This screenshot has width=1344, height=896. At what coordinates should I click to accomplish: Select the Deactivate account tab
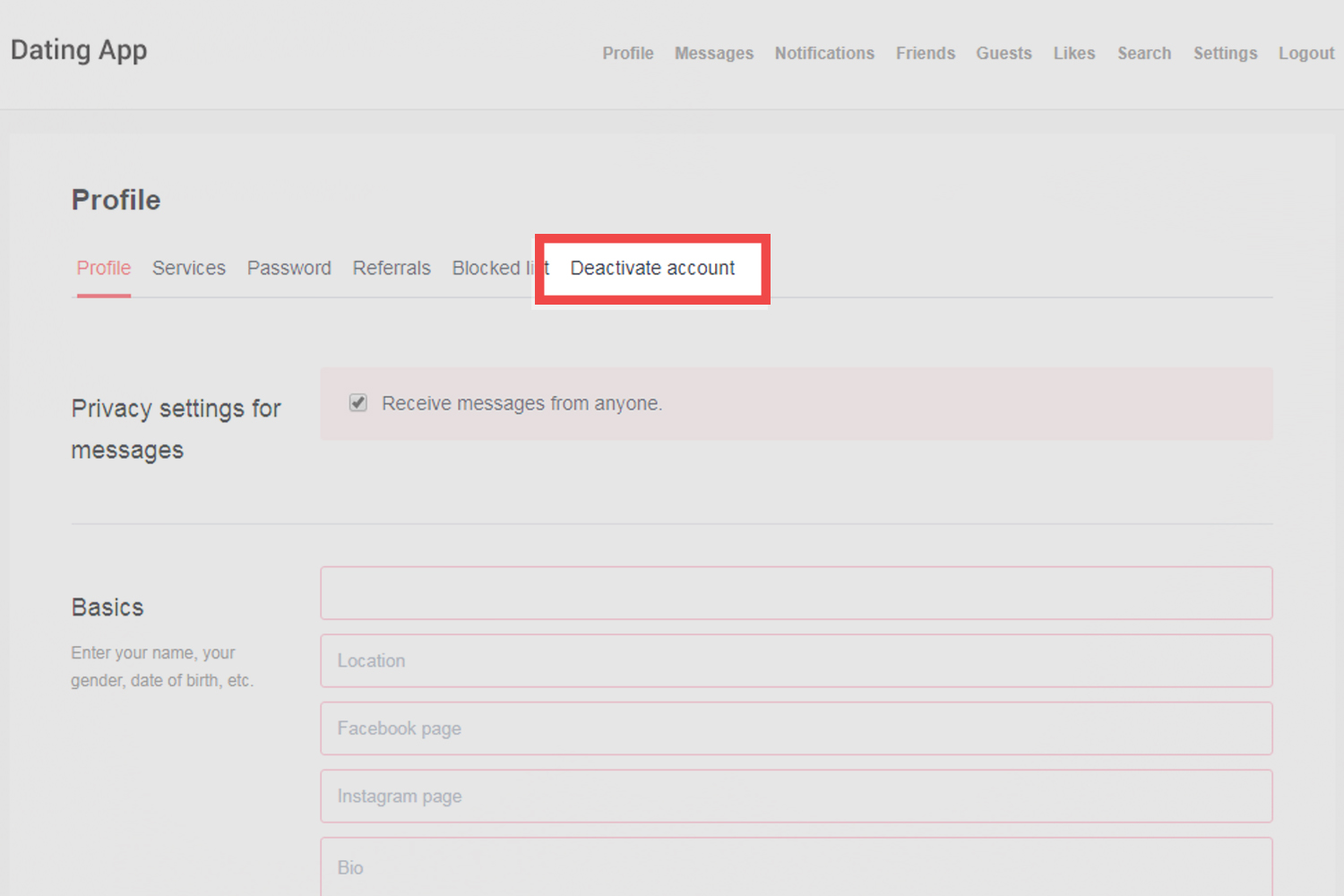coord(652,268)
